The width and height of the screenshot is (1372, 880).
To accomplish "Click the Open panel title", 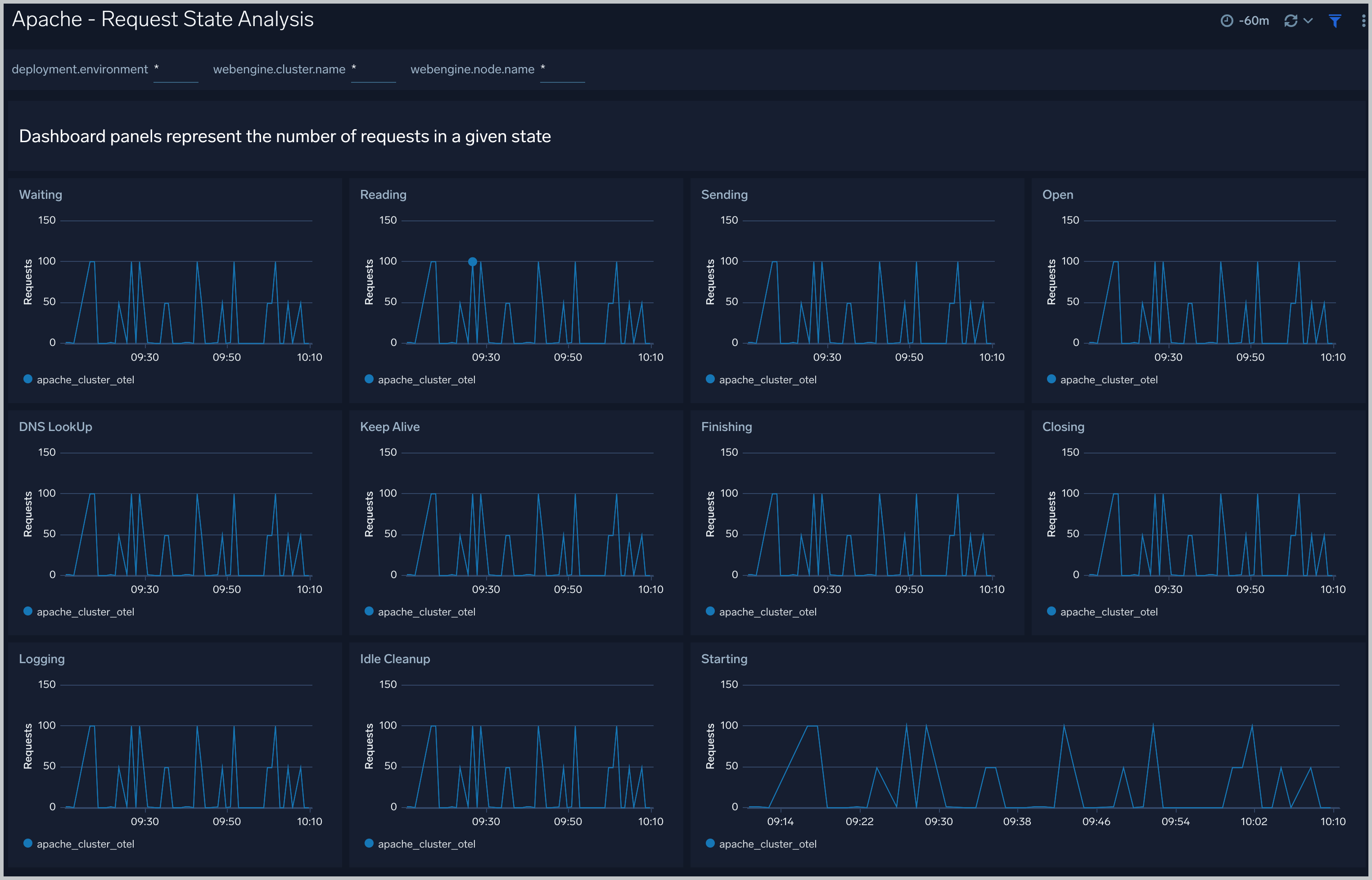I will point(1058,194).
